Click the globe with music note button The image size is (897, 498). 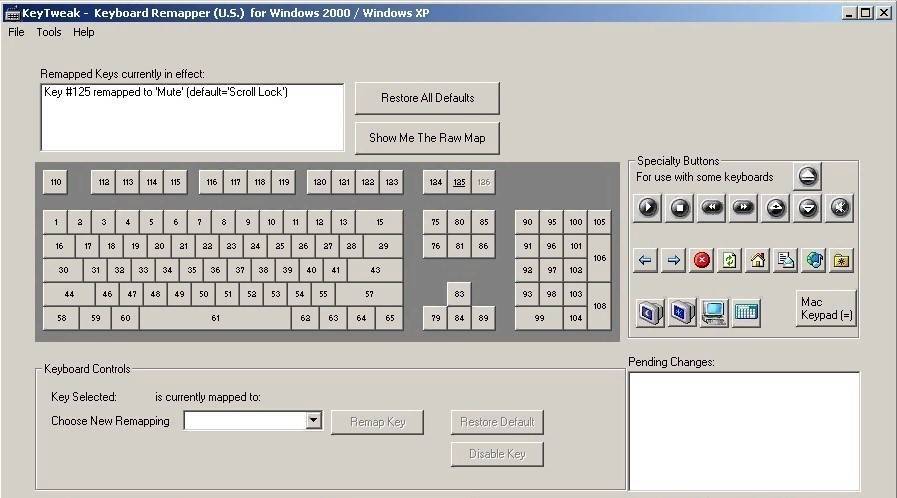point(813,260)
